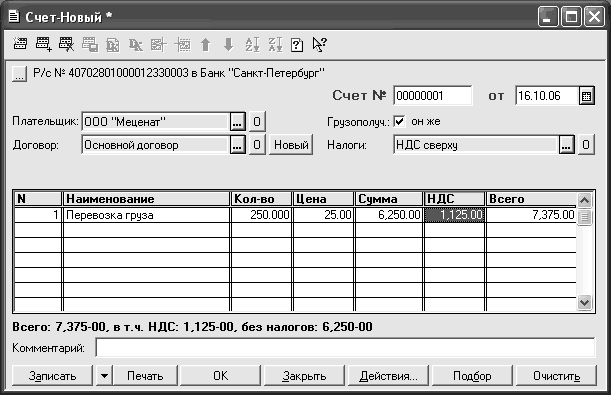The height and width of the screenshot is (395, 611).
Task: Click the first toolbar icon for a new table row
Action: (x=20, y=44)
